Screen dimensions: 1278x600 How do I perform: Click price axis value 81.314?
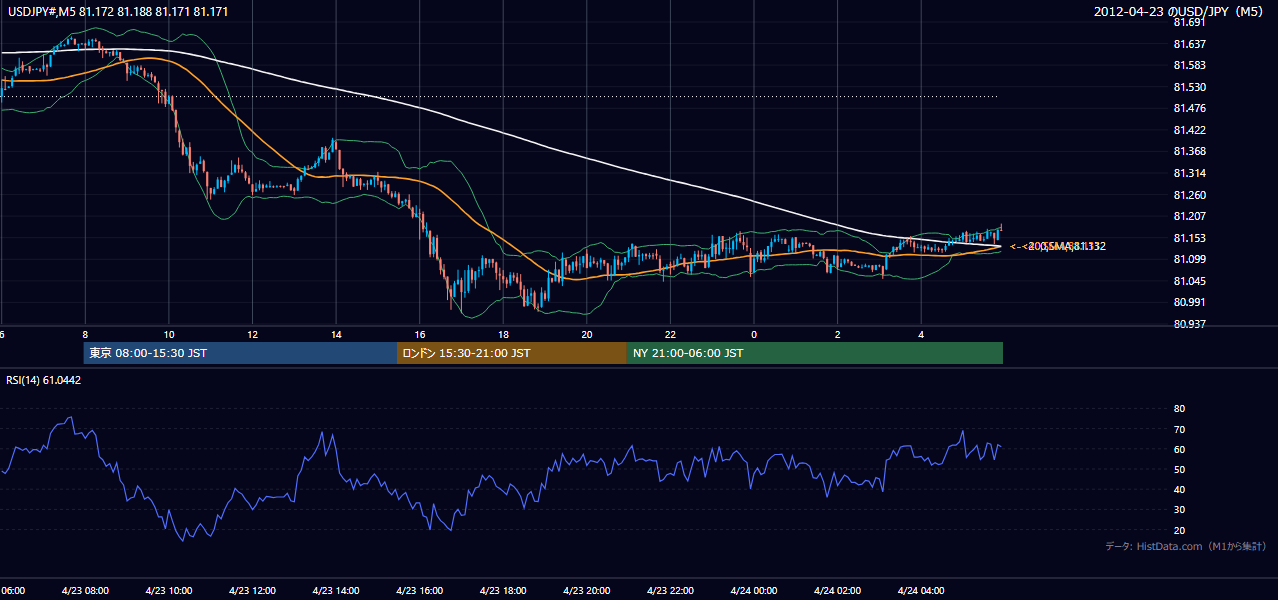(x=1189, y=173)
